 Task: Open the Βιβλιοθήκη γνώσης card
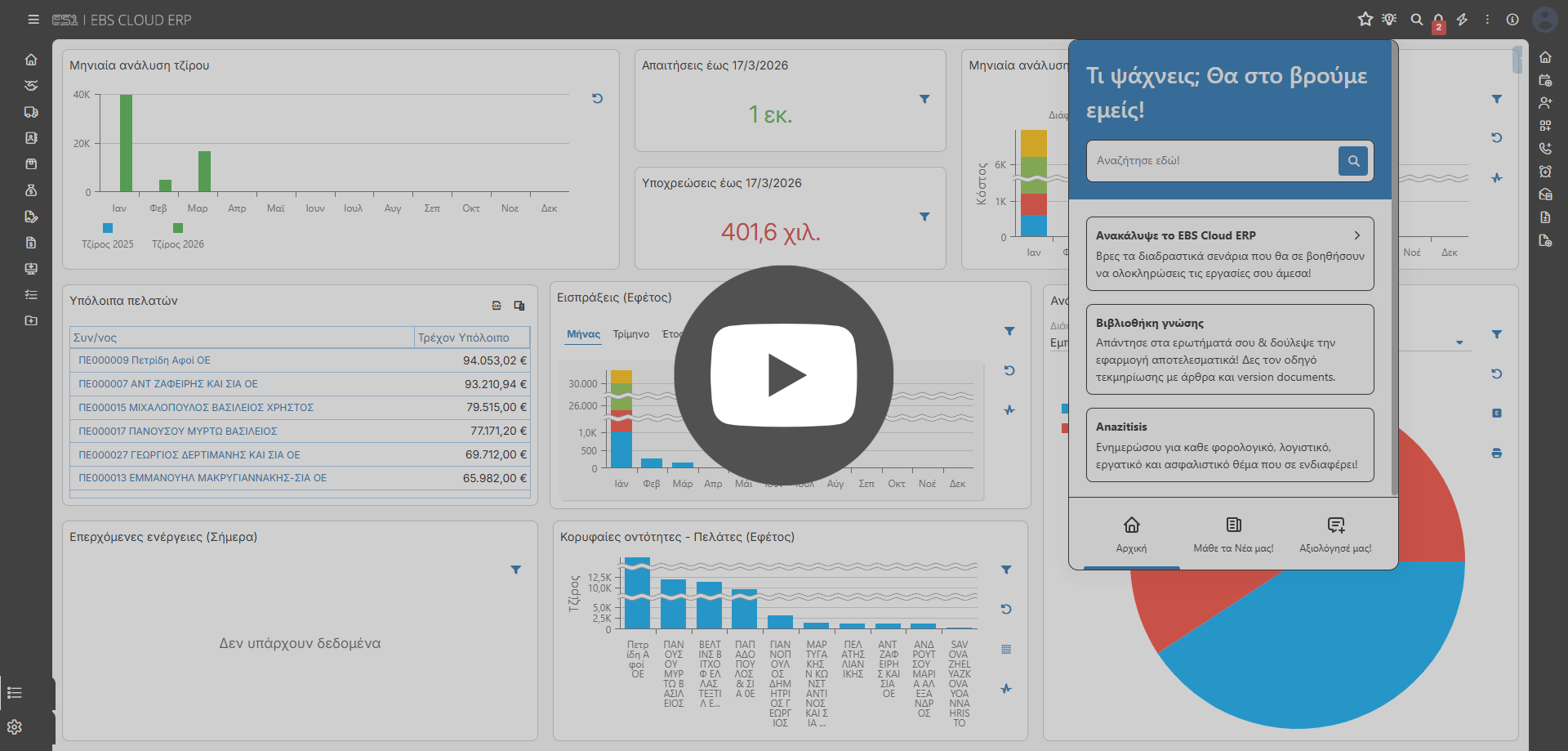(1230, 349)
